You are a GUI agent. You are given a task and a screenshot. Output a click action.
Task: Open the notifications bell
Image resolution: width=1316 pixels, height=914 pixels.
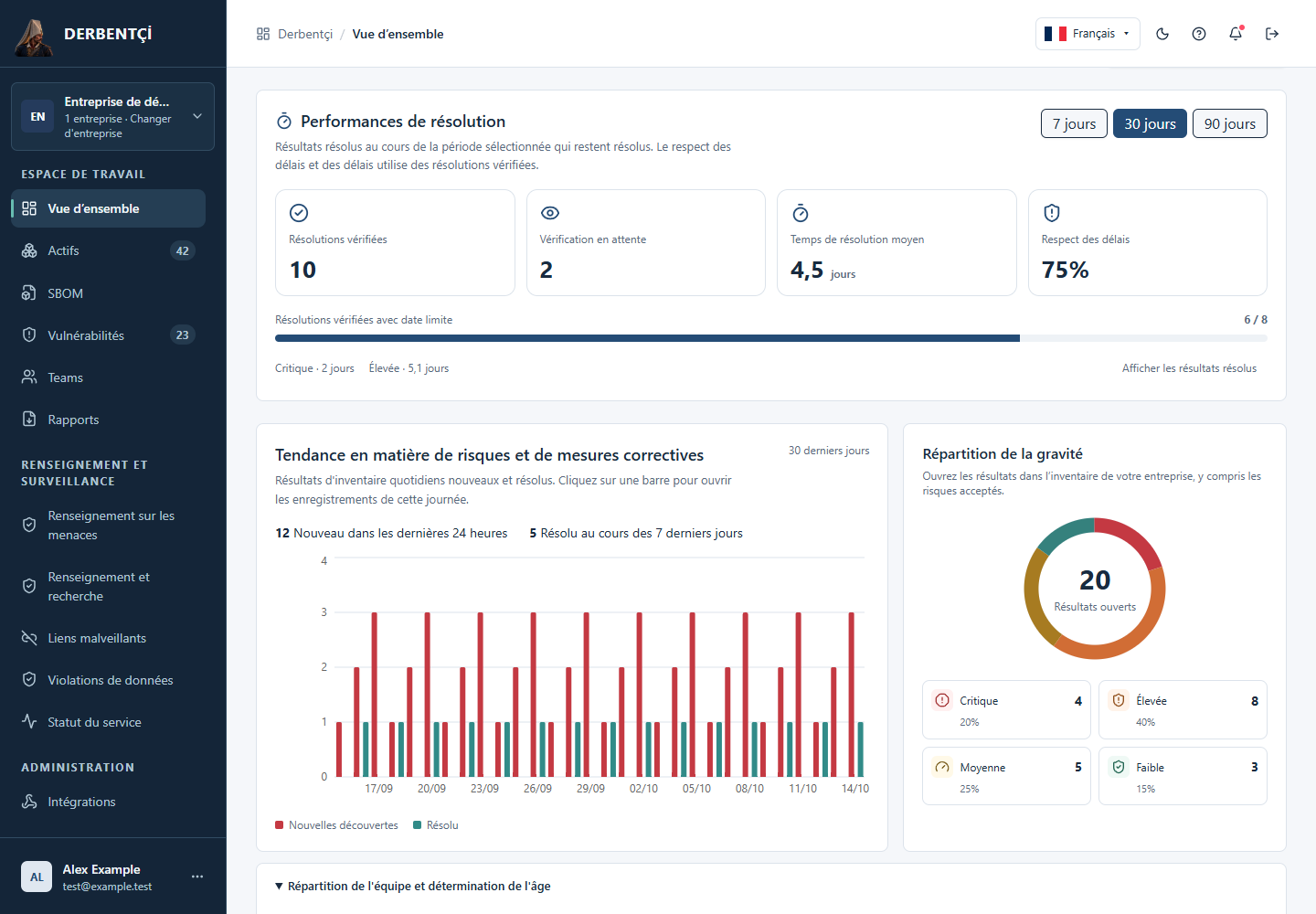click(1236, 34)
